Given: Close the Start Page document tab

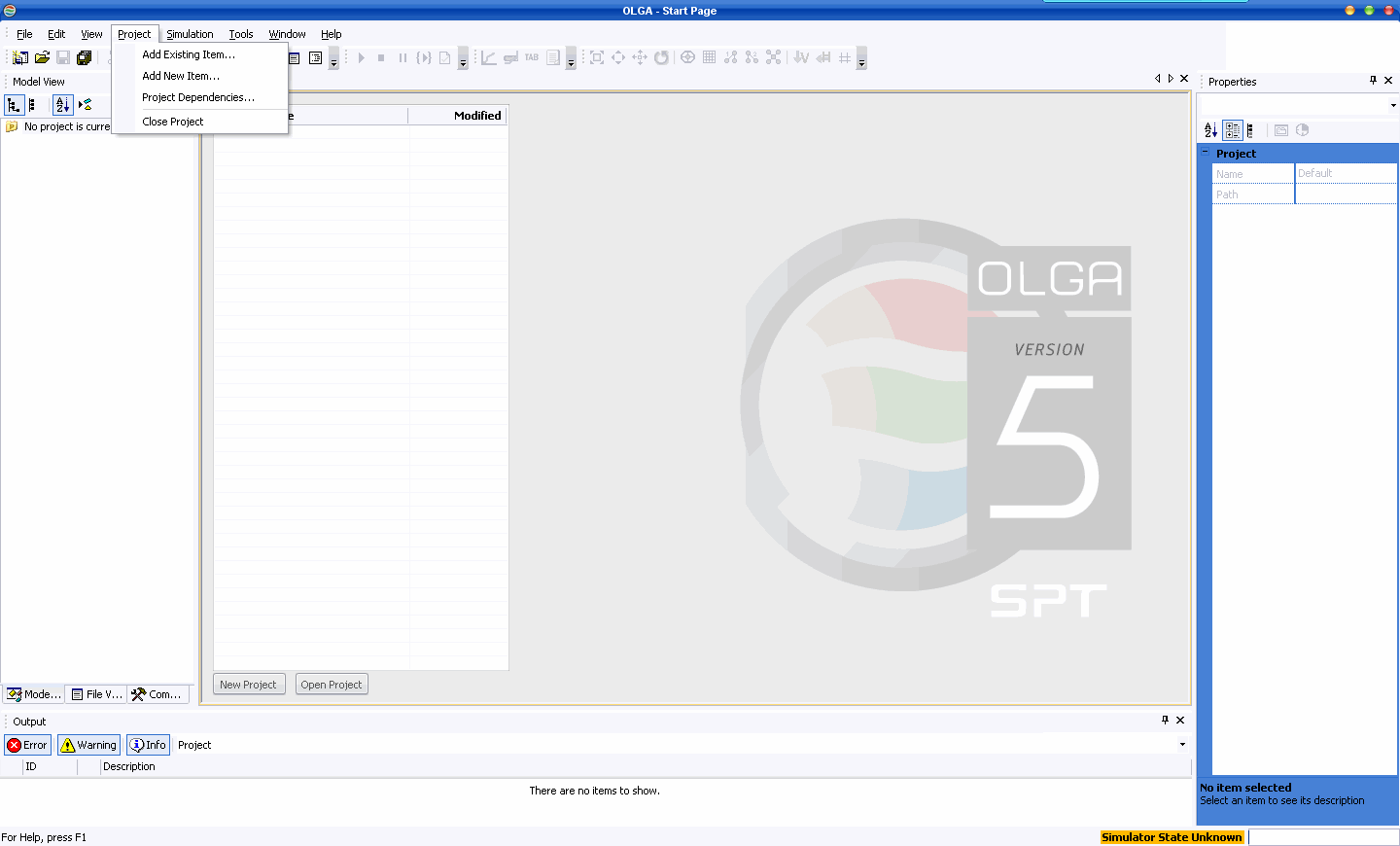Looking at the screenshot, I should point(1184,79).
